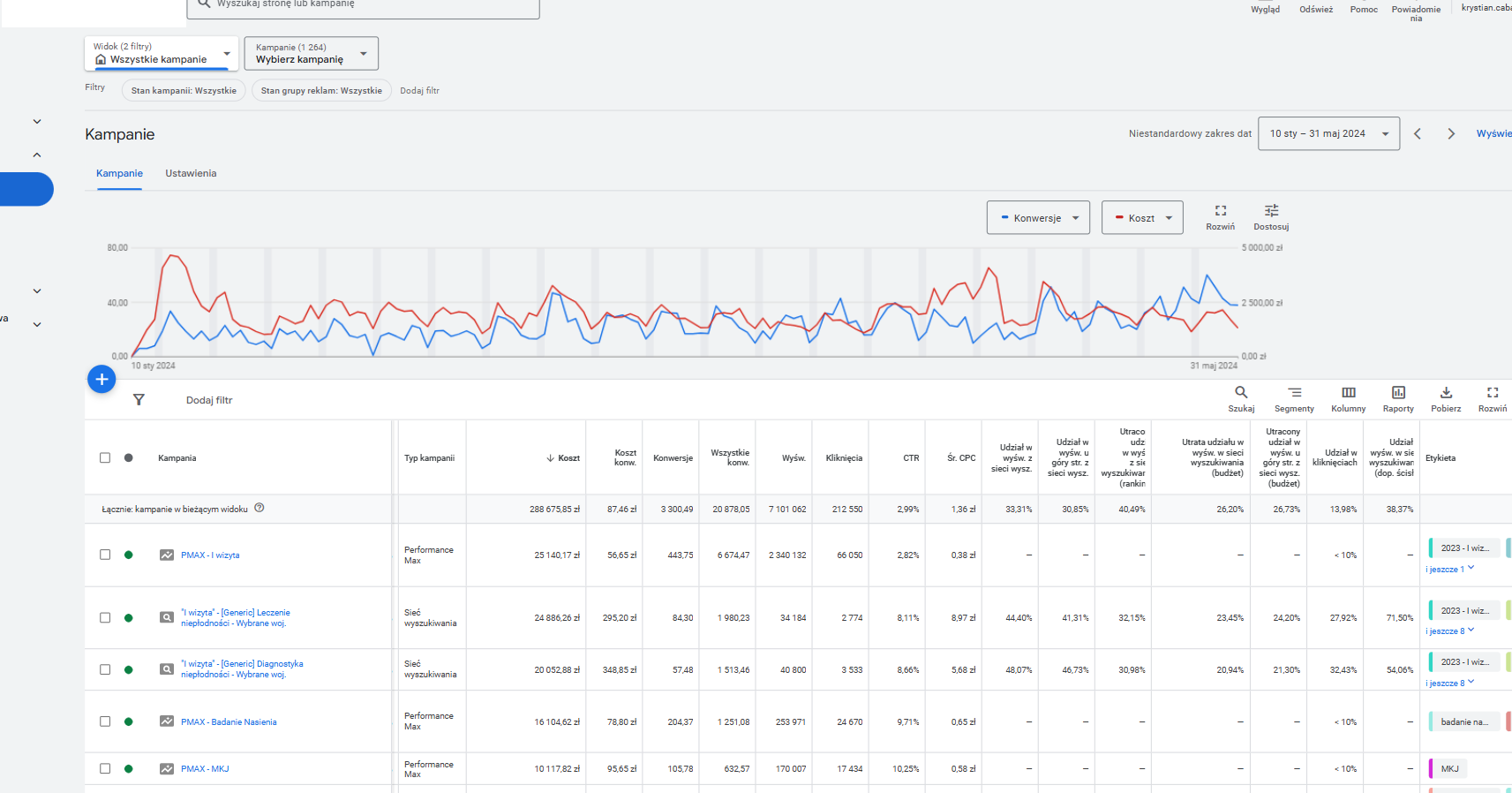Open the Kolumny column editor
The width and height of the screenshot is (1512, 793).
pos(1349,399)
